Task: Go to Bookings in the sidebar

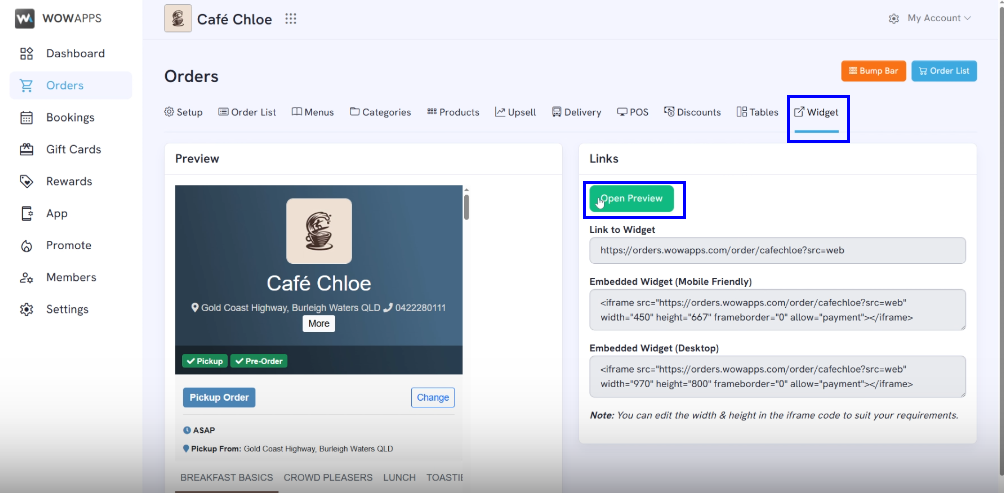Action: [70, 117]
